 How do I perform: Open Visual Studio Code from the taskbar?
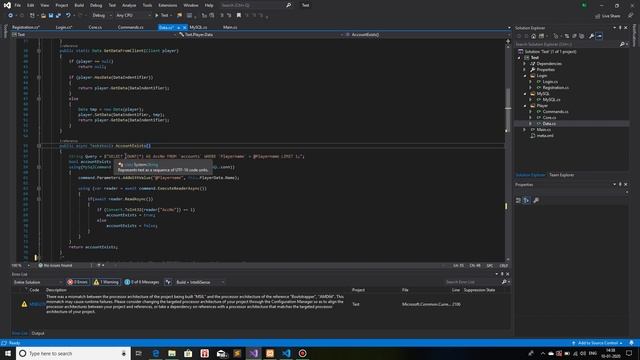click(x=286, y=353)
